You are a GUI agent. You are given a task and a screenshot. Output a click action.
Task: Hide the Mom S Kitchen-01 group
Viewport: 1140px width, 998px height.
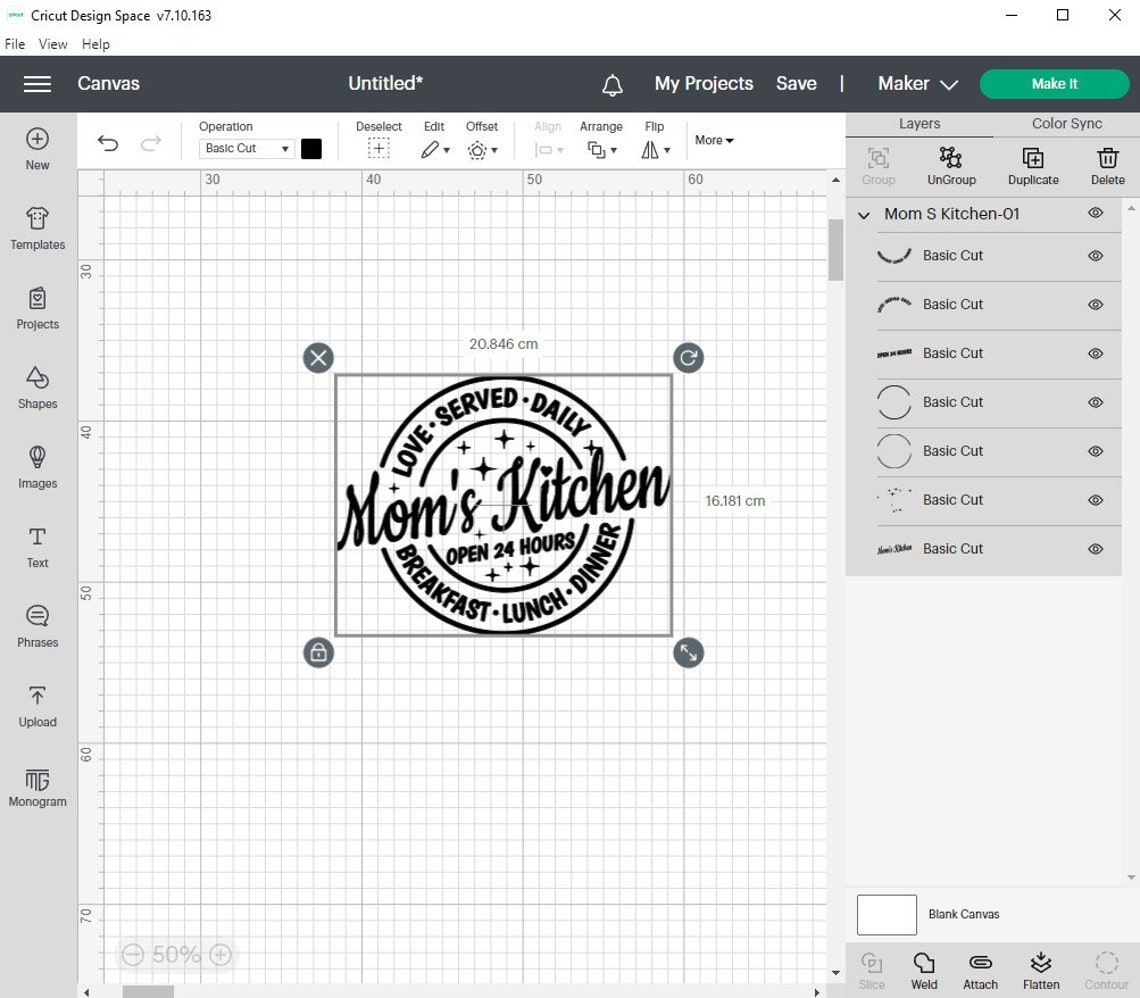(x=1095, y=213)
